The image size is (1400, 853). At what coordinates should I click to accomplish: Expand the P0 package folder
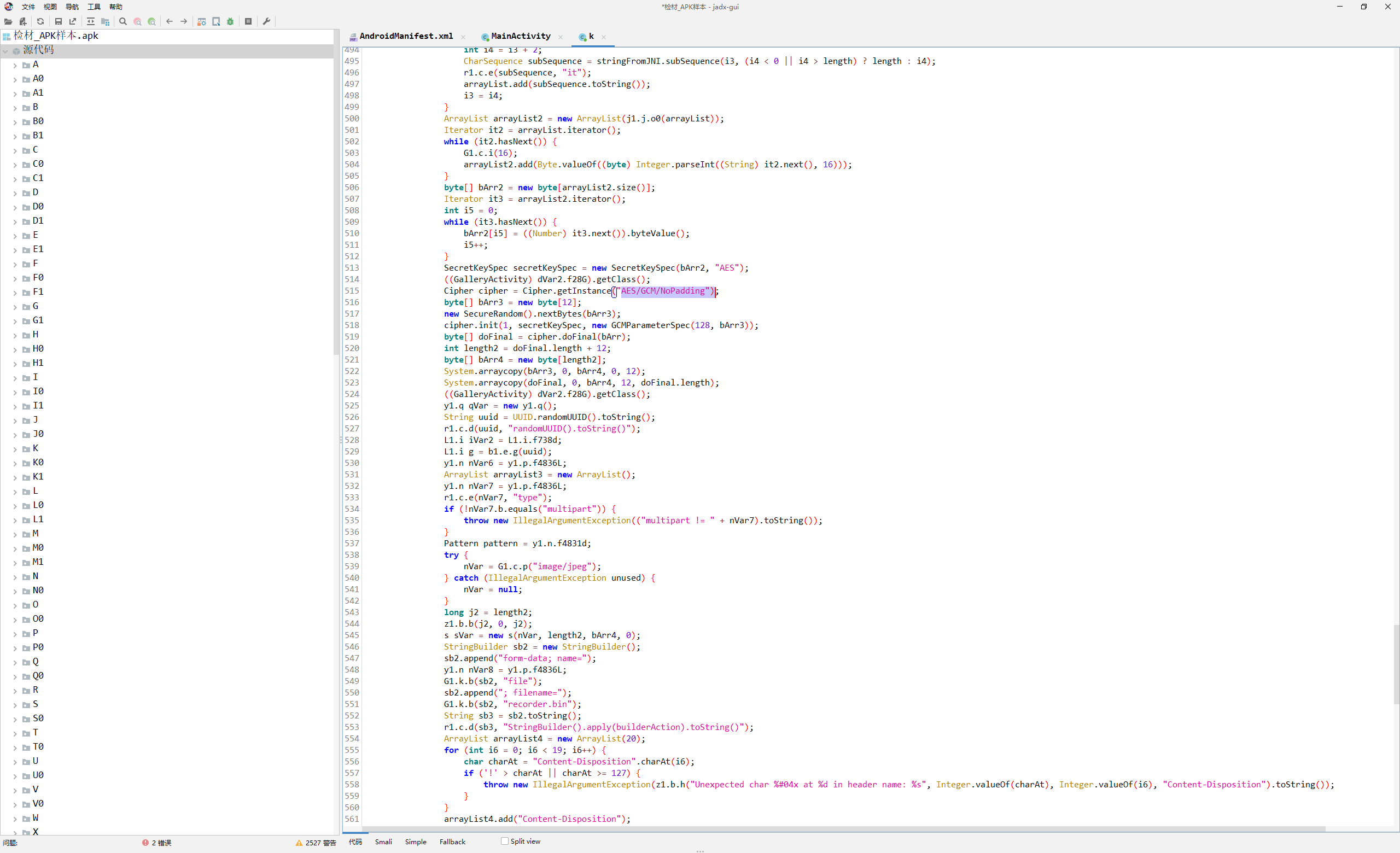[x=15, y=648]
